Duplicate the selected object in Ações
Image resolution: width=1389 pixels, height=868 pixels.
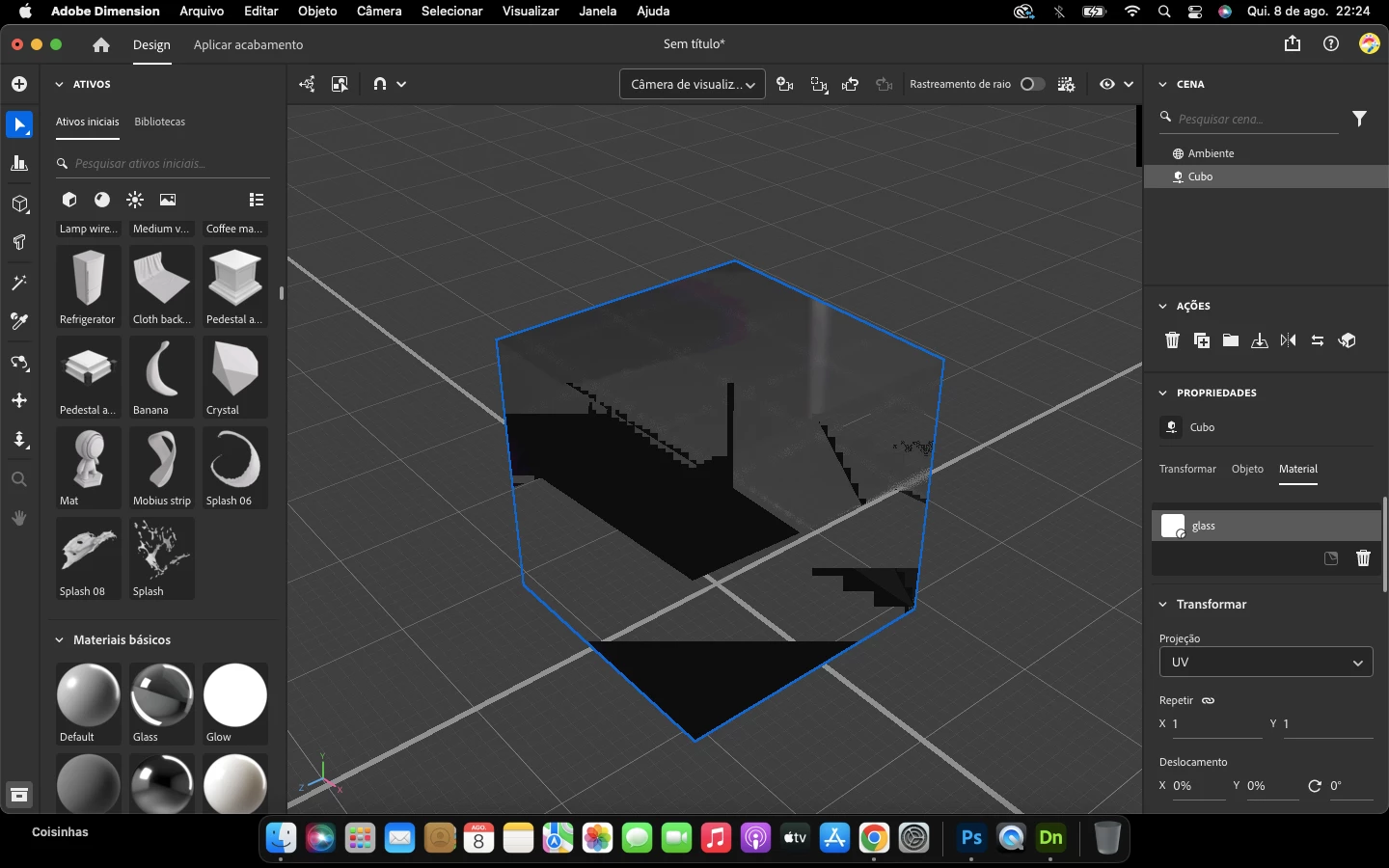coord(1202,340)
